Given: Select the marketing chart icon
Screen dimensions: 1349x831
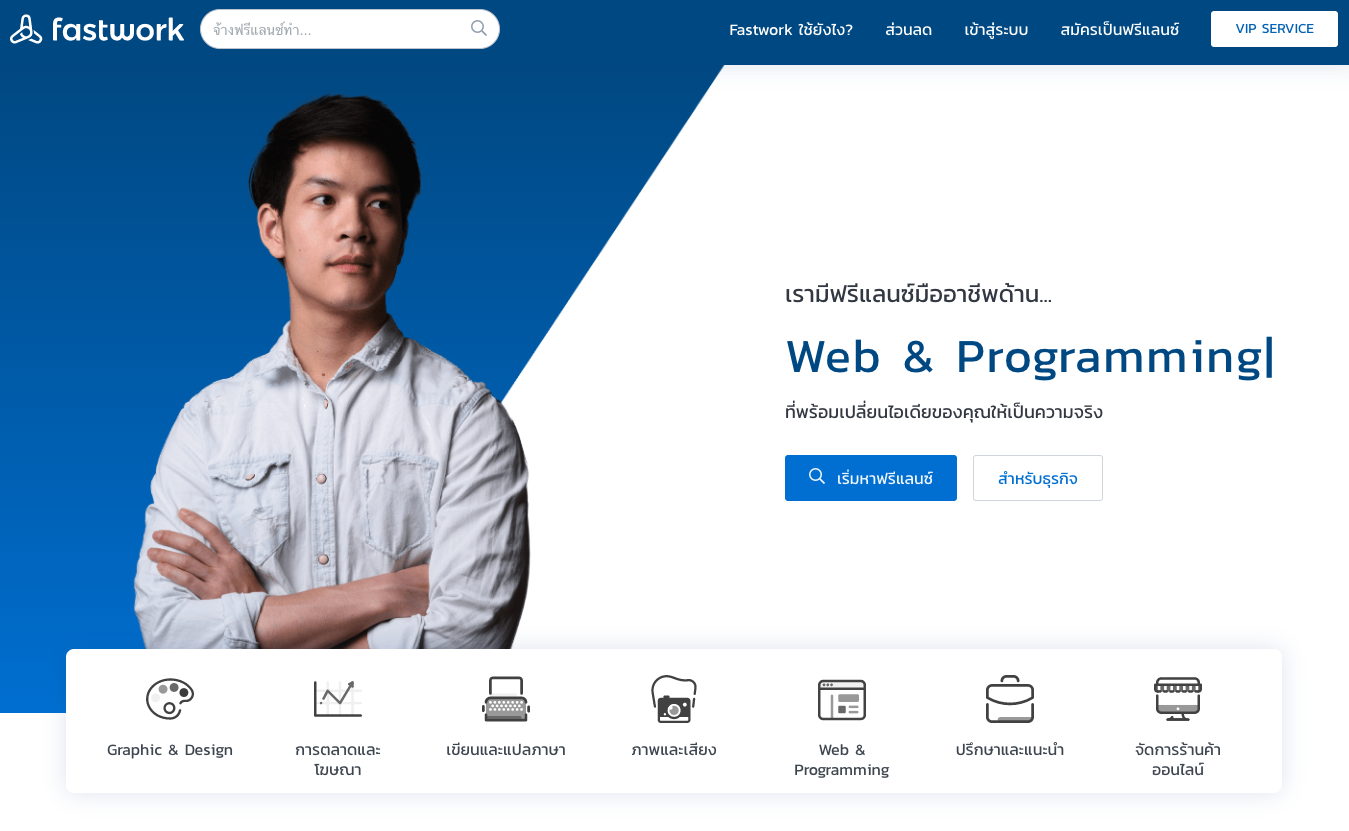Looking at the screenshot, I should click(x=338, y=698).
